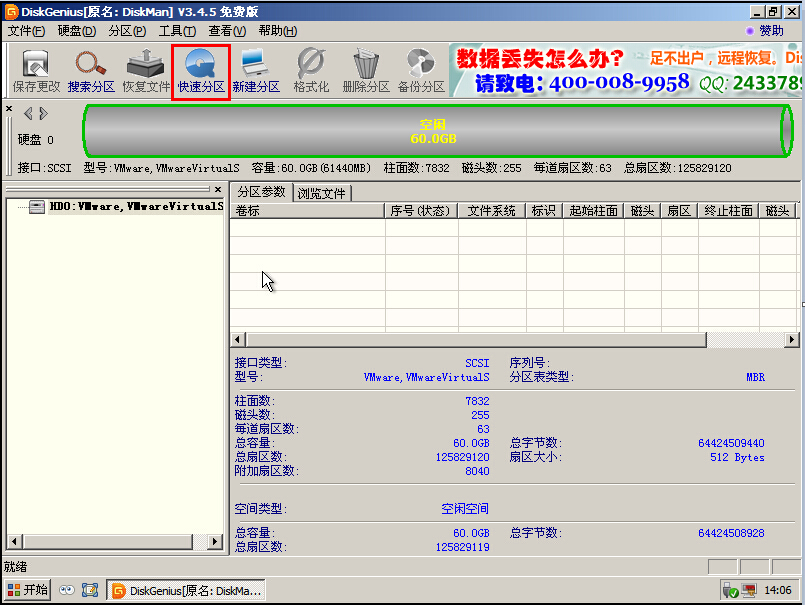
Task: Launch Quick Partition (快速分区) from the toolbar
Action: click(x=201, y=72)
